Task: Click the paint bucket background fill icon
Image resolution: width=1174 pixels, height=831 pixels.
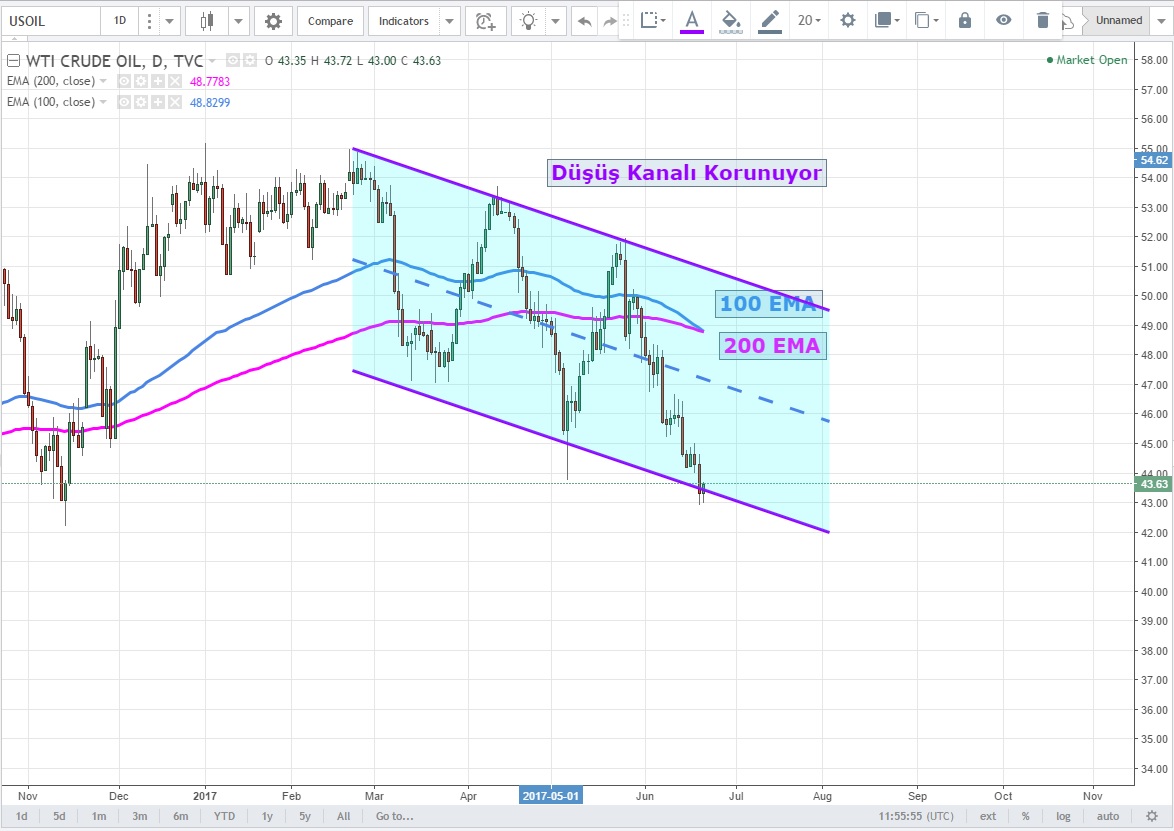Action: 731,20
